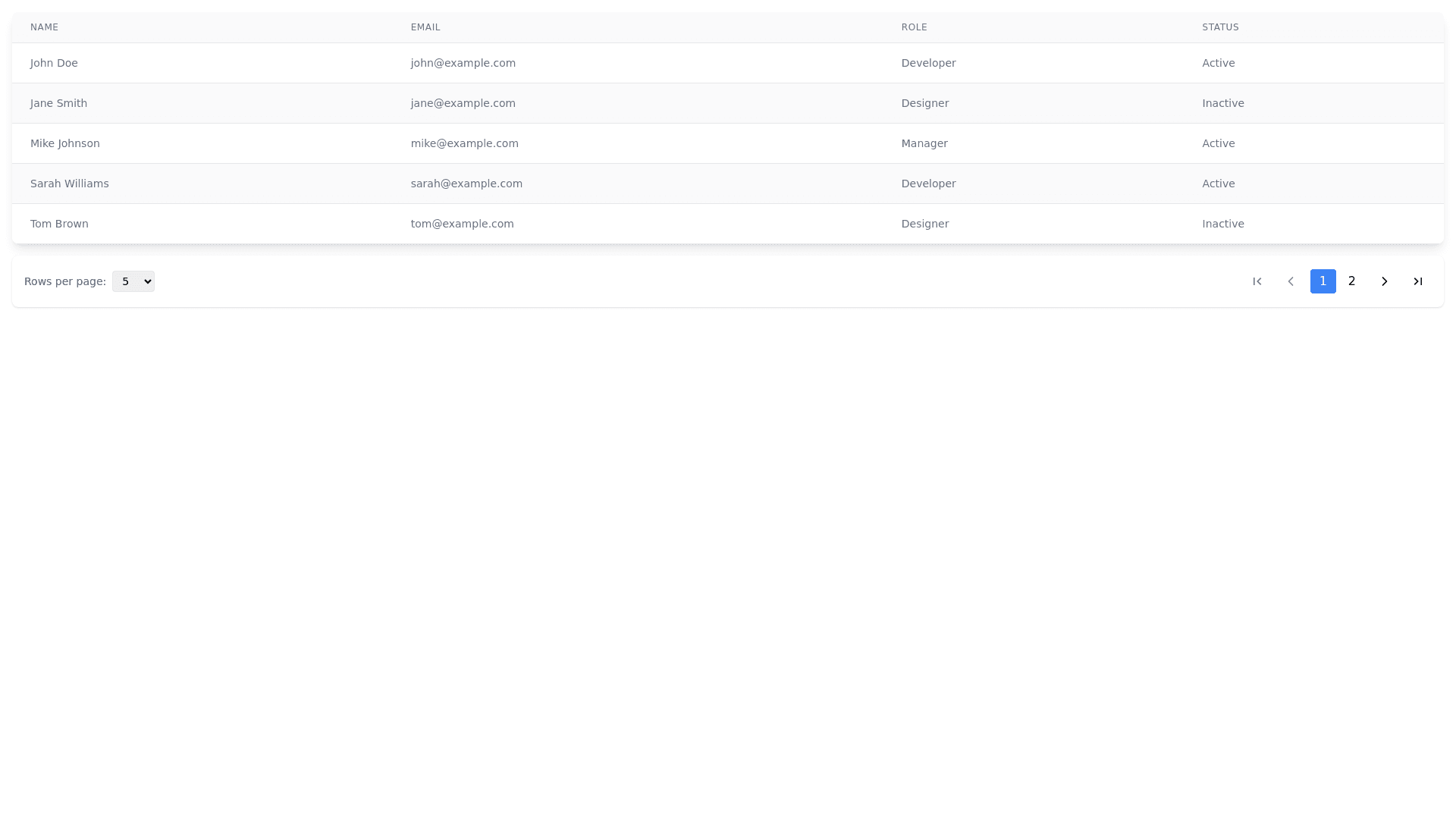Select the Tom Brown row
This screenshot has width=1456, height=819.
point(59,224)
